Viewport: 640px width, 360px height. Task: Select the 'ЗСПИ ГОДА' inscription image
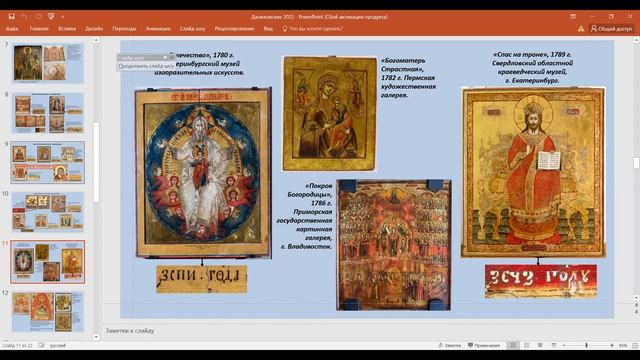(x=202, y=279)
